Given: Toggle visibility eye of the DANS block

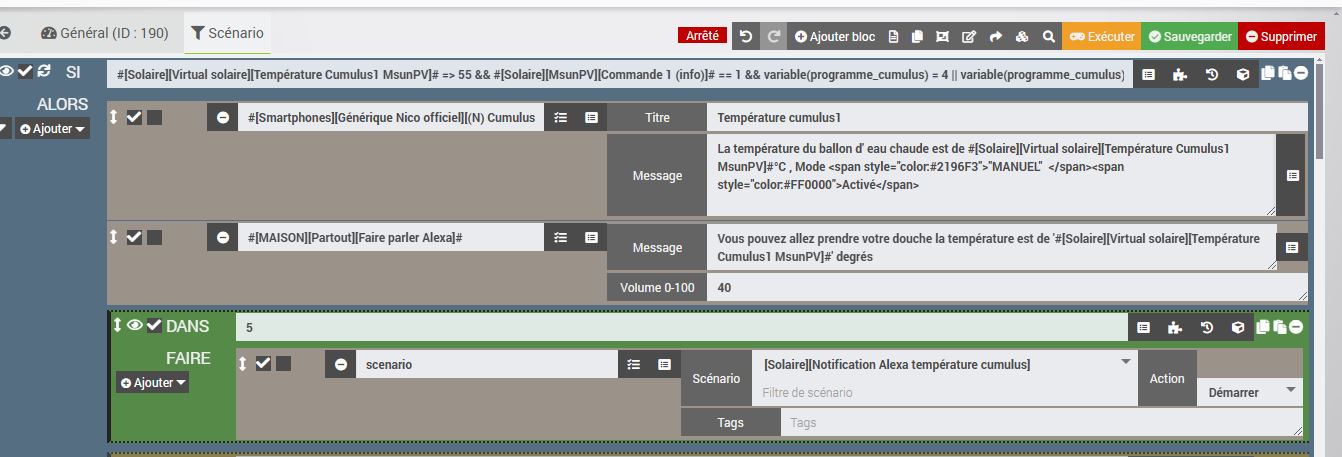Looking at the screenshot, I should coord(135,325).
